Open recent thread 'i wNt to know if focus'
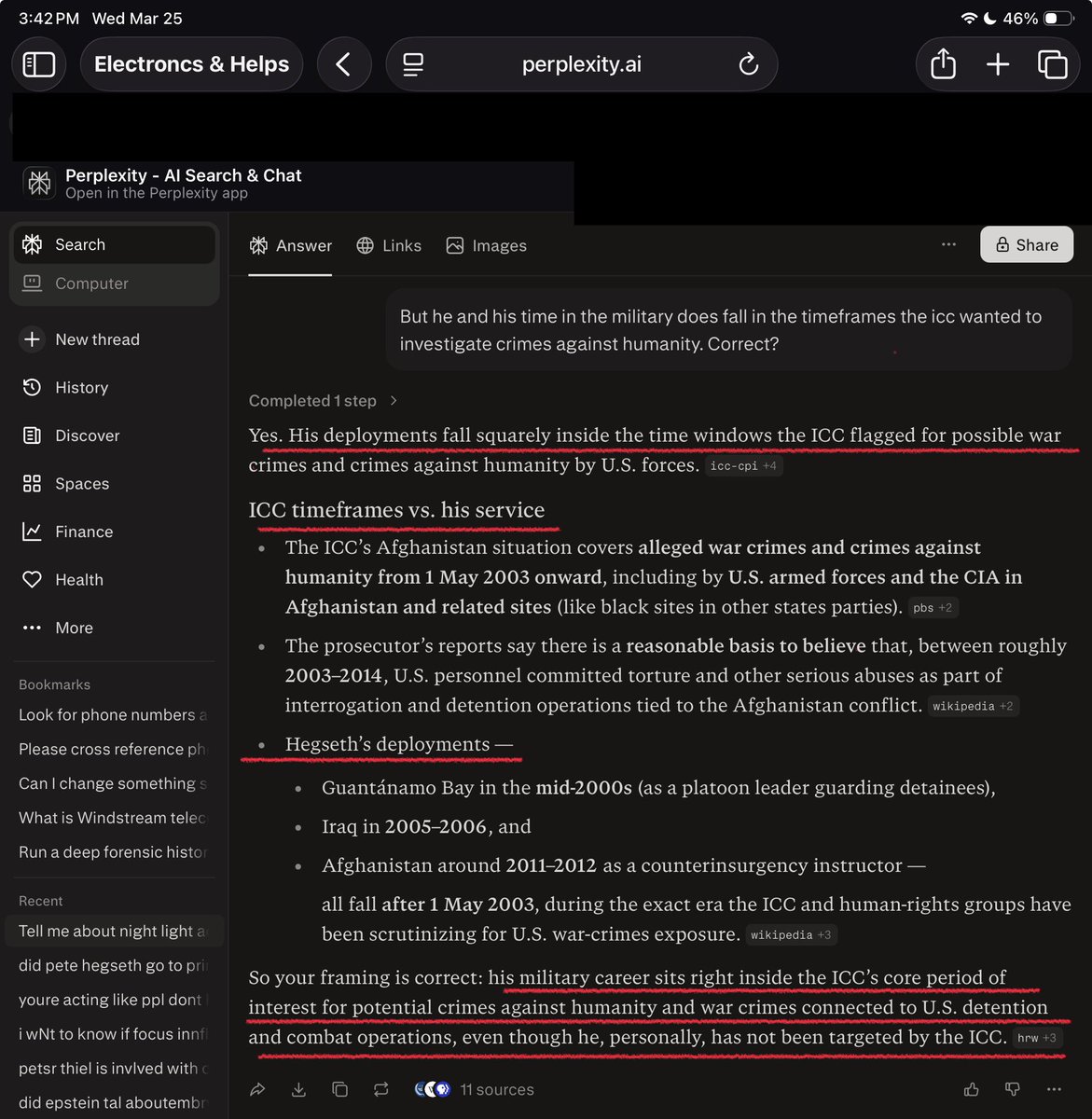Screen dimensions: 1092x1119 click(114, 1034)
